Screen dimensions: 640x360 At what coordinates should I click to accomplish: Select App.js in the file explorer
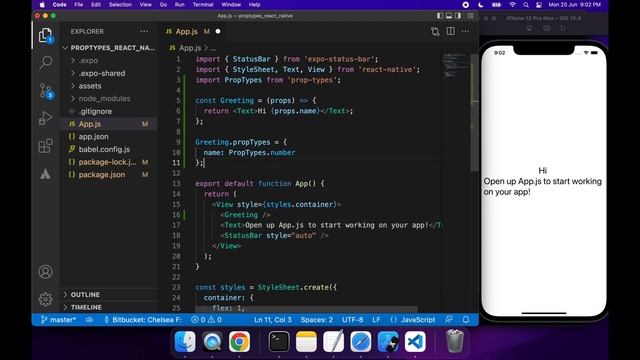click(109, 124)
